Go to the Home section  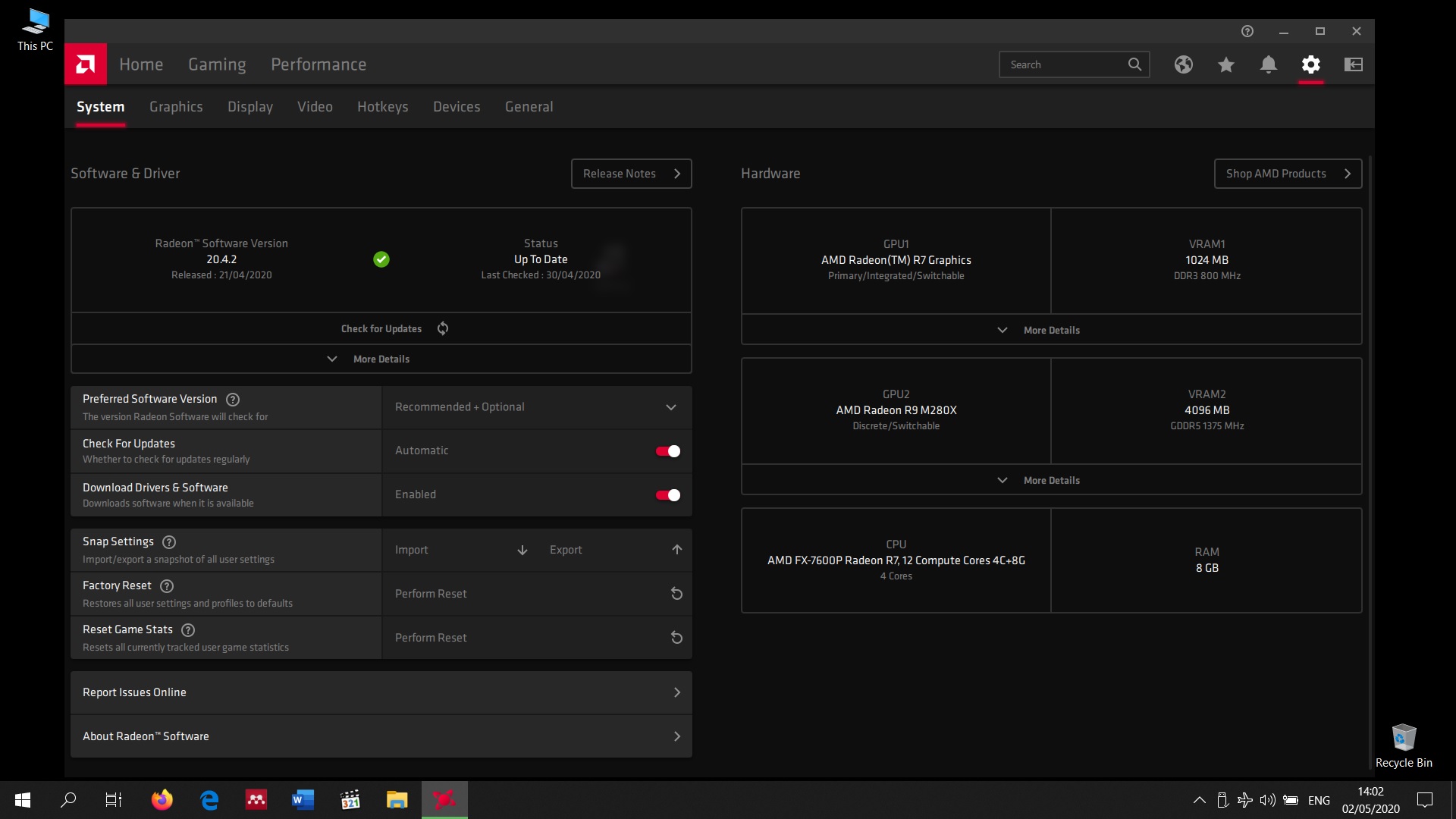[x=141, y=64]
